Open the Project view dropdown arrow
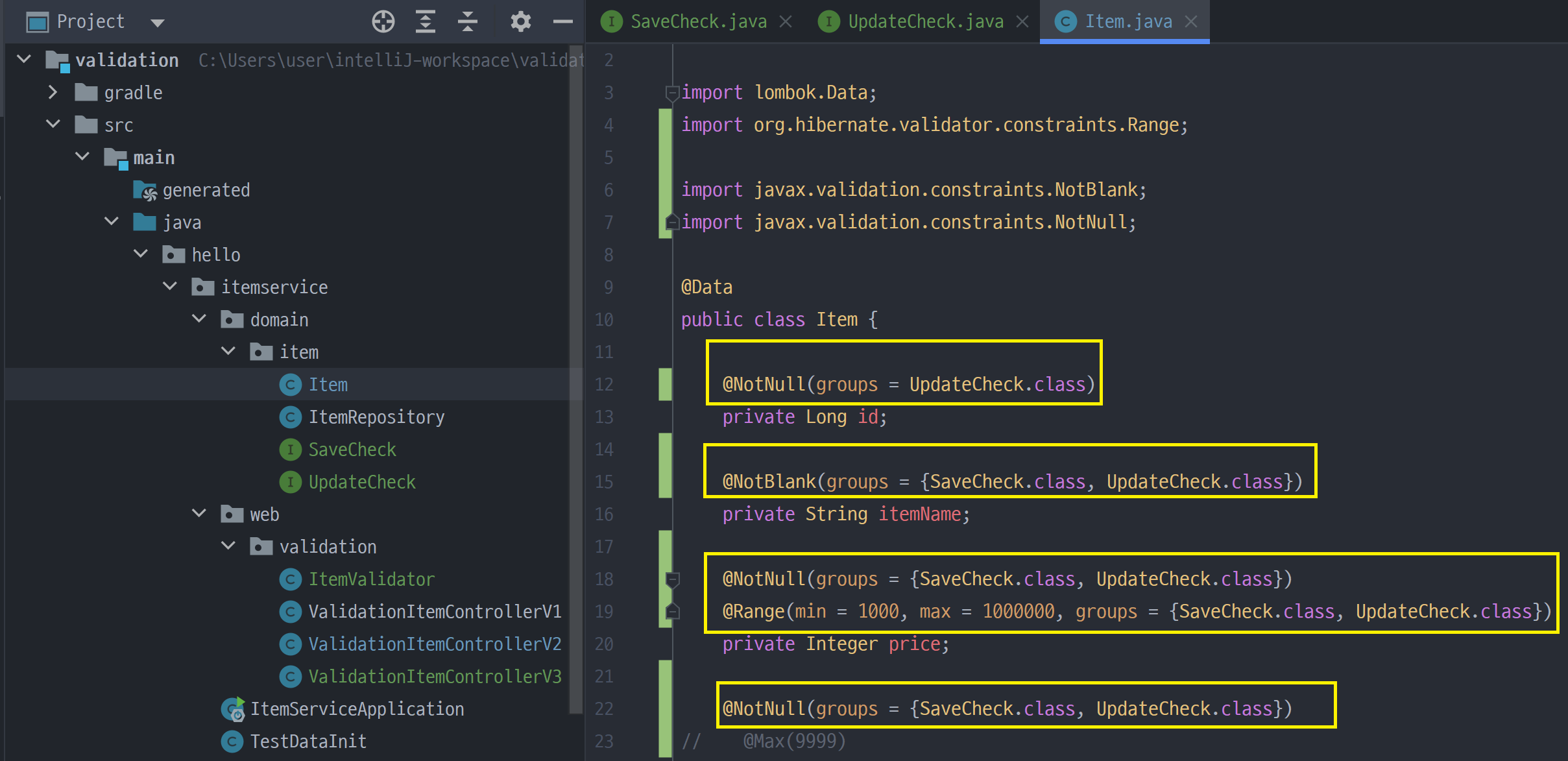 [x=157, y=23]
